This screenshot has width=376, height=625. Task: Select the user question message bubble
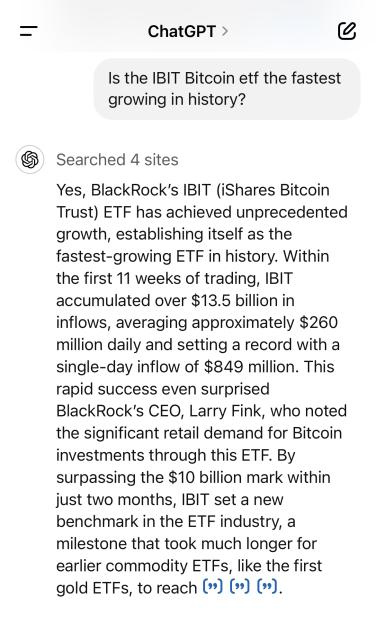tap(227, 89)
